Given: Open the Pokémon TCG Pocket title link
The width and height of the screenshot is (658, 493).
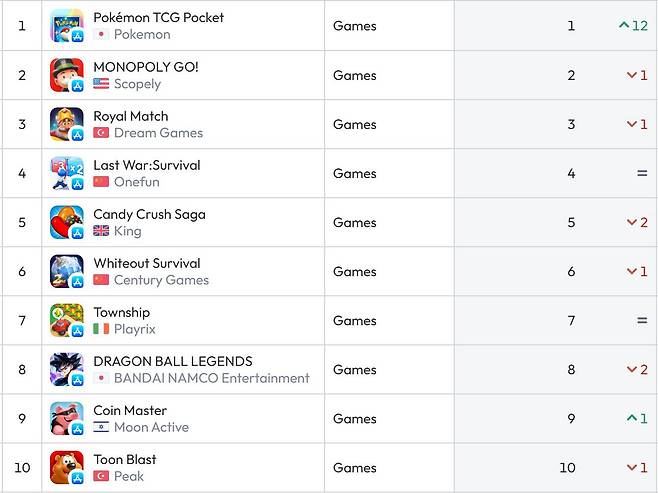Looking at the screenshot, I should pyautogui.click(x=158, y=17).
